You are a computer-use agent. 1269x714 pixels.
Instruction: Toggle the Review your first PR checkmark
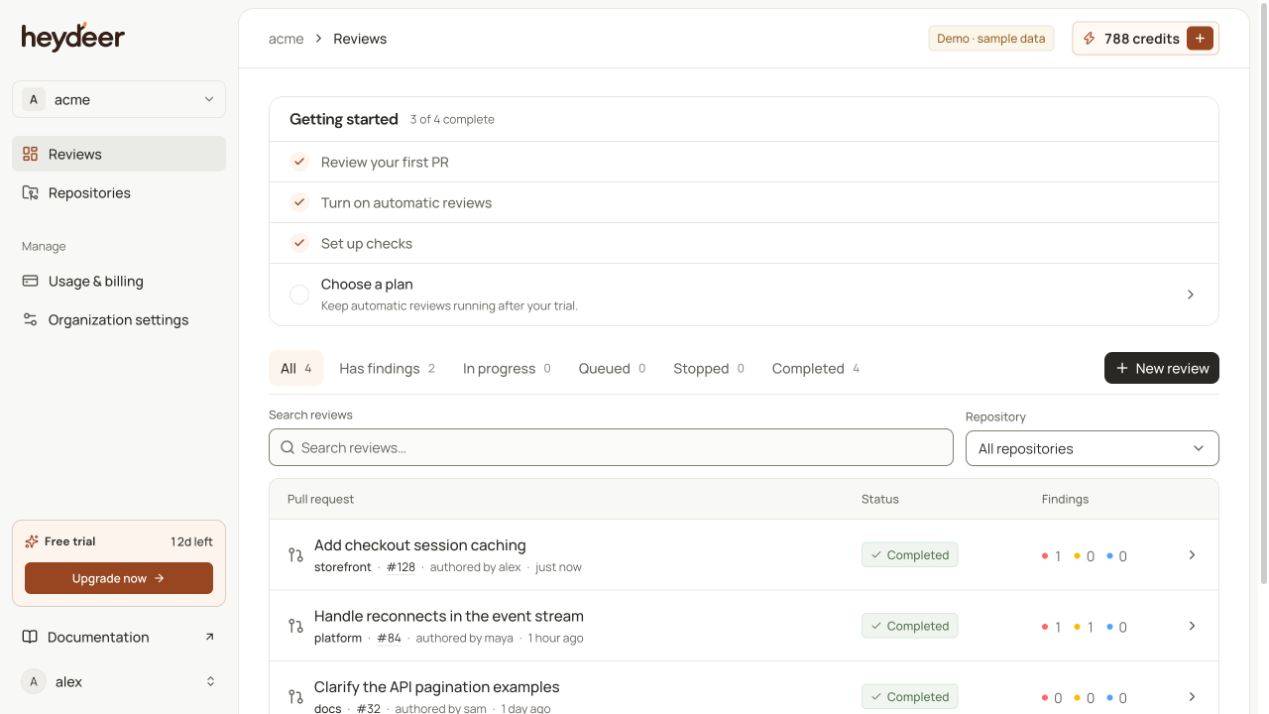point(299,162)
